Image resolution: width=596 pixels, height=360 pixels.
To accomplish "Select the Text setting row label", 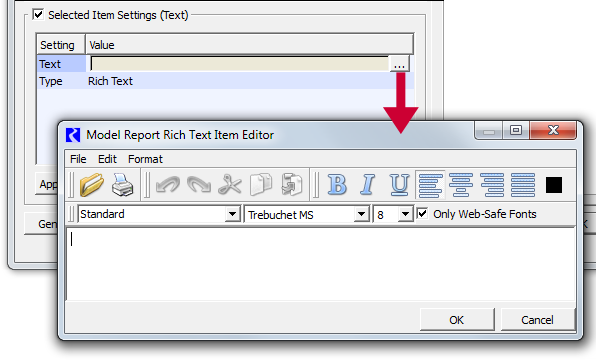I will tap(50, 64).
